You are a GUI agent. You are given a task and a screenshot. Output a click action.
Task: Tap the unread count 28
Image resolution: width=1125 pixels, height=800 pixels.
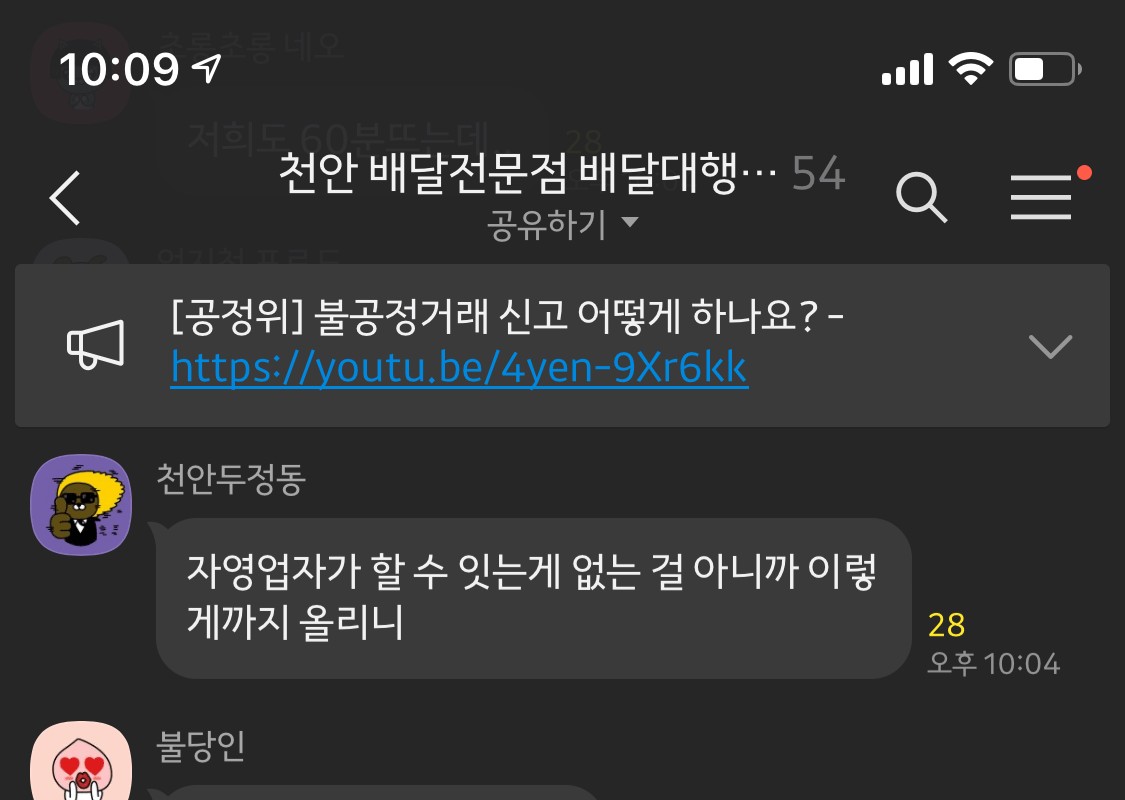946,625
